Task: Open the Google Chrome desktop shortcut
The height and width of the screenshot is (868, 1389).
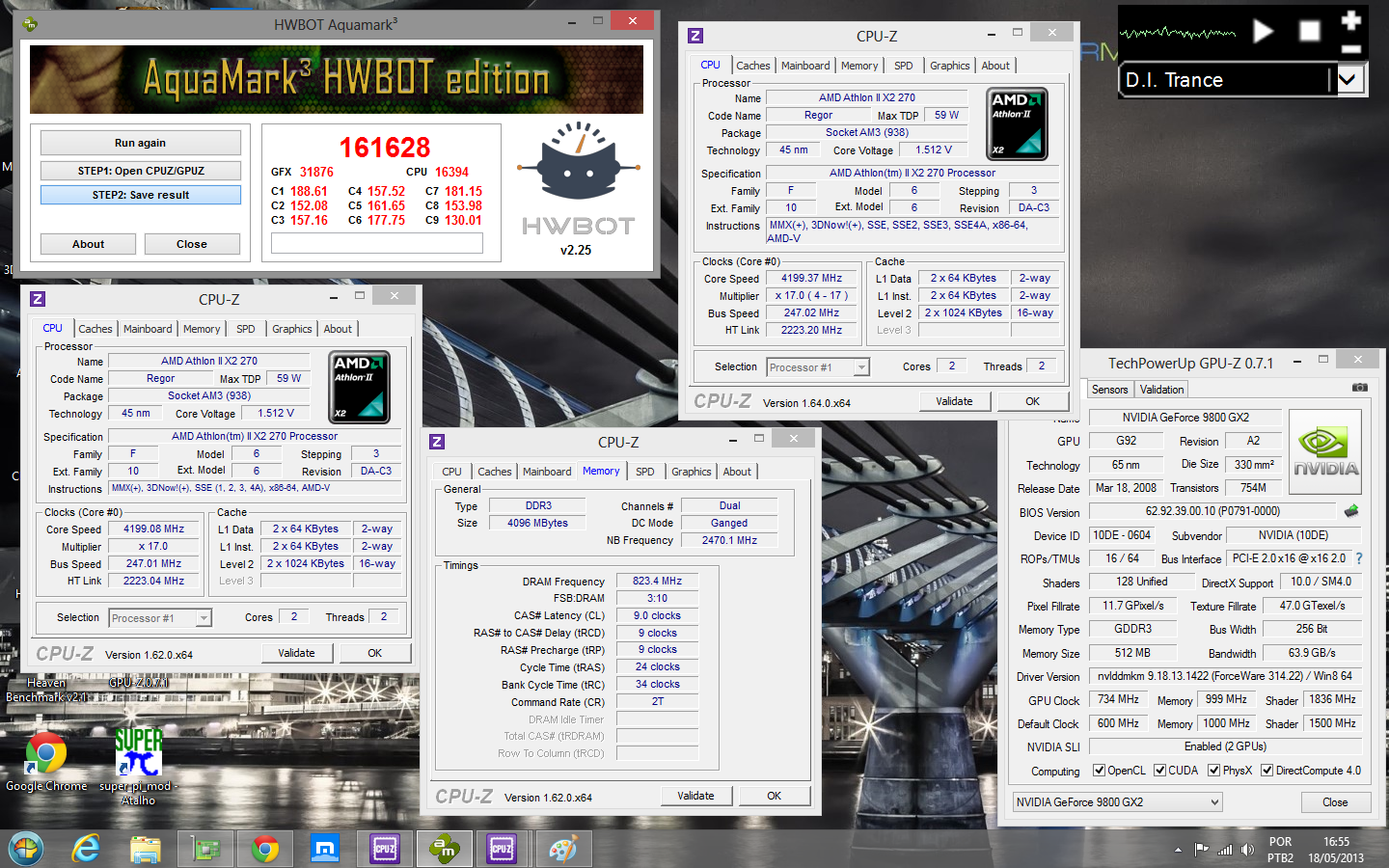Action: point(45,762)
